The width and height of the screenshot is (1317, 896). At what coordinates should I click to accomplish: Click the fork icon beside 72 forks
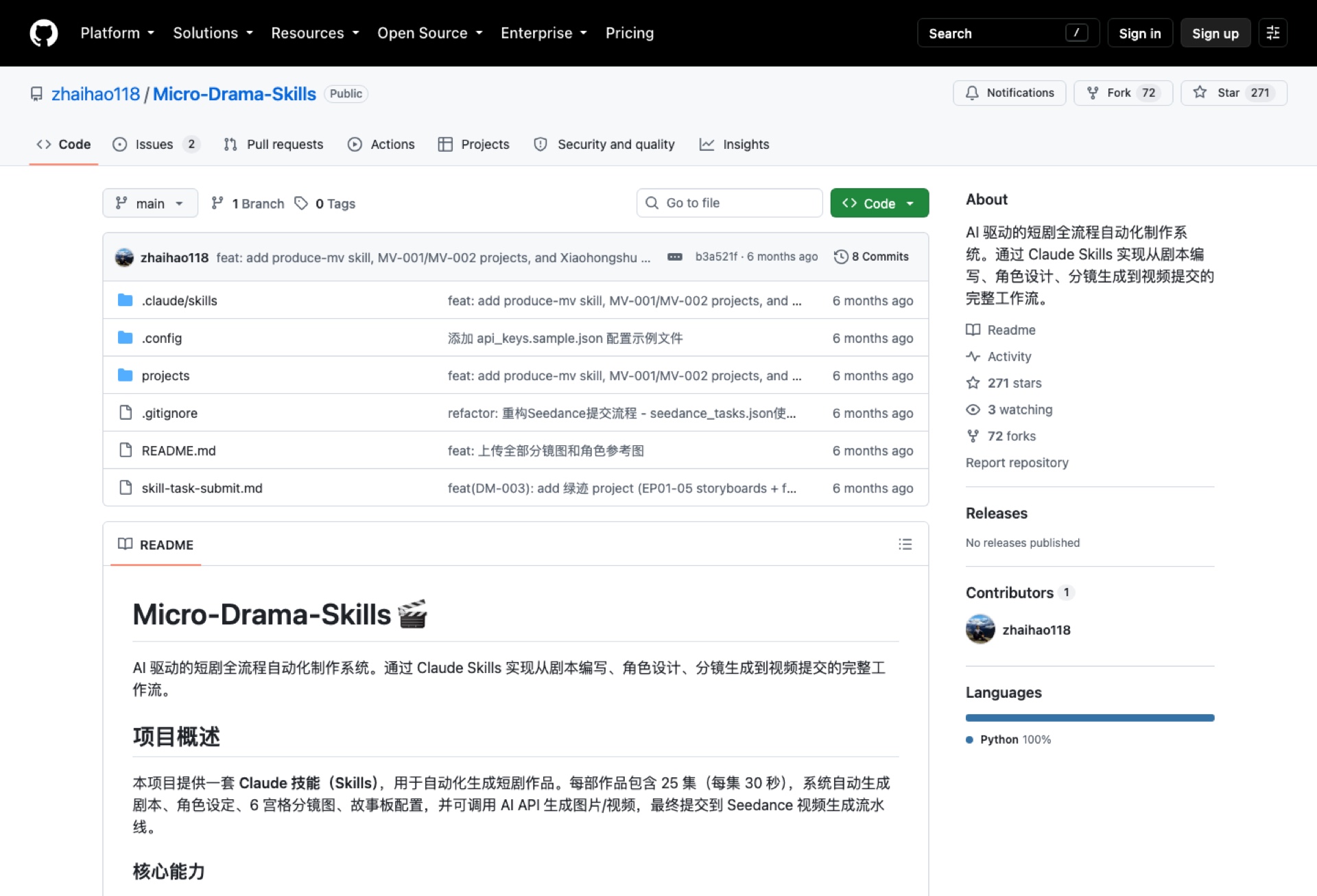tap(973, 436)
